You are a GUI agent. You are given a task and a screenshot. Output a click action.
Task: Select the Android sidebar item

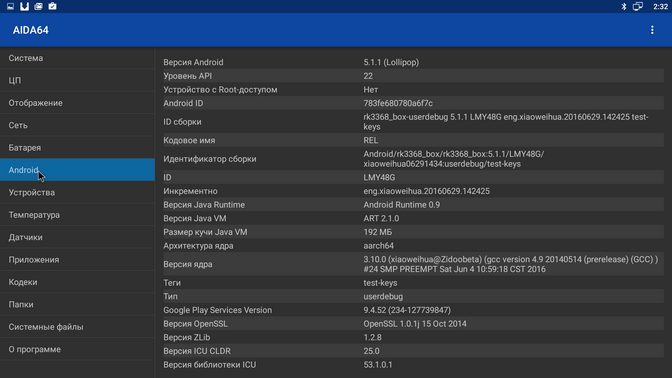[77, 170]
